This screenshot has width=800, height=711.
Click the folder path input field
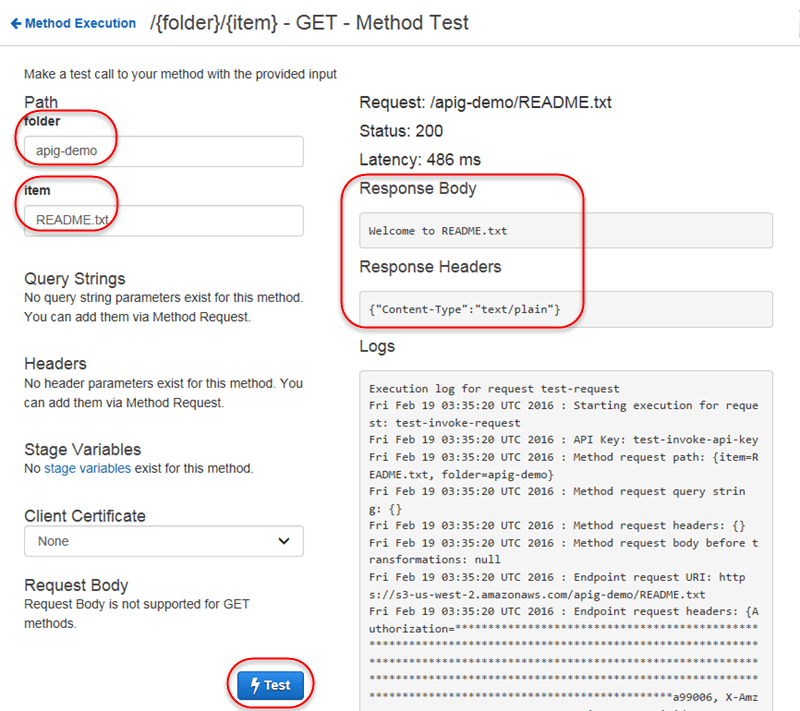[163, 151]
